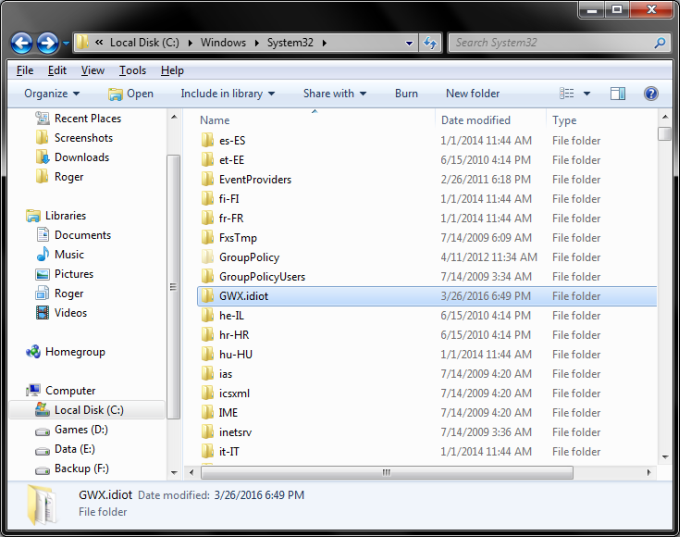Select Local Disk (C:) in address bar
This screenshot has width=680, height=537.
point(144,43)
